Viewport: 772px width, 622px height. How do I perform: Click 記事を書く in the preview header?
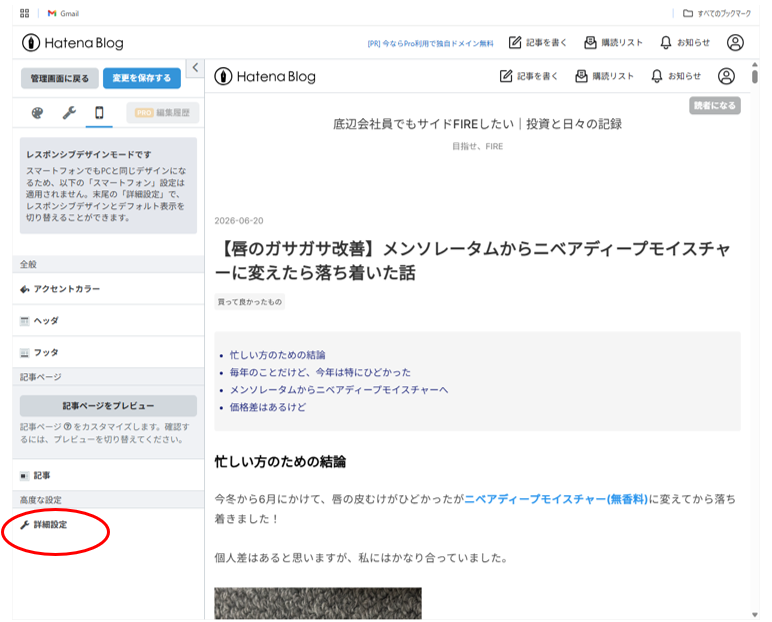click(x=529, y=76)
